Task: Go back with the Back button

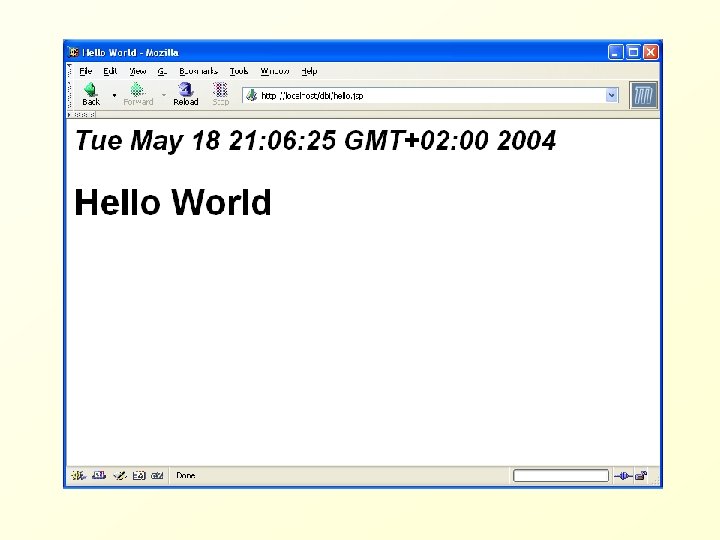Action: click(90, 94)
